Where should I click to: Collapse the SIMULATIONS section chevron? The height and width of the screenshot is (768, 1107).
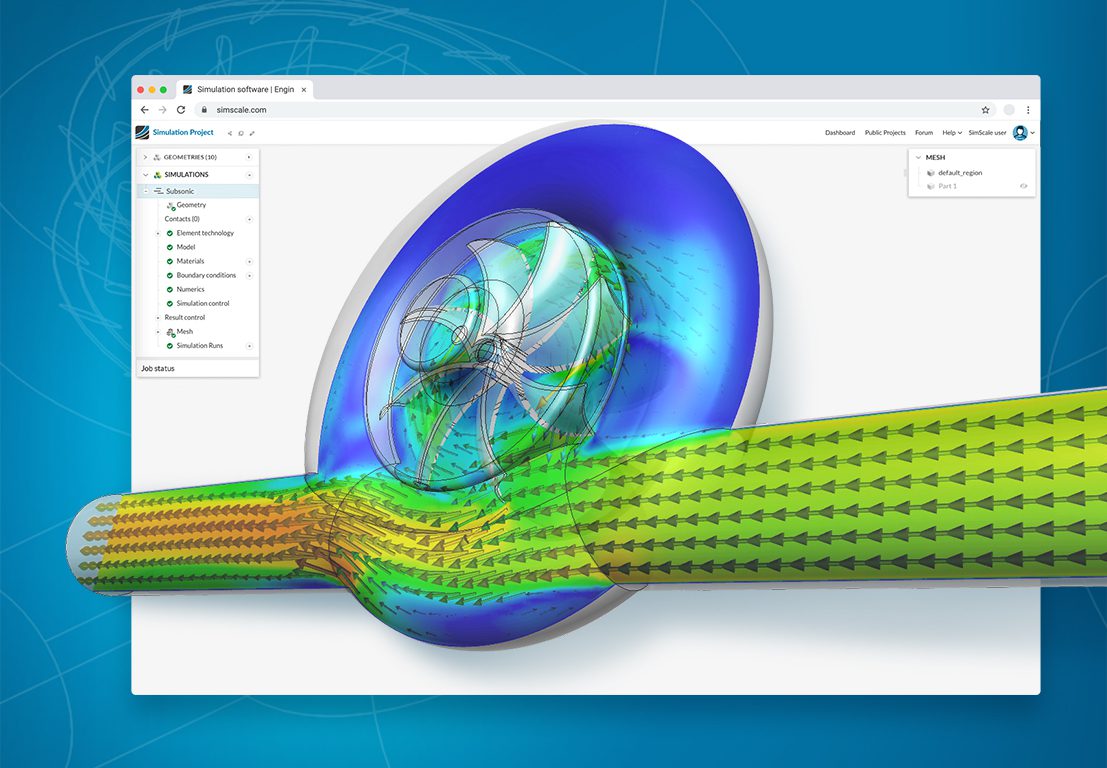pos(145,174)
